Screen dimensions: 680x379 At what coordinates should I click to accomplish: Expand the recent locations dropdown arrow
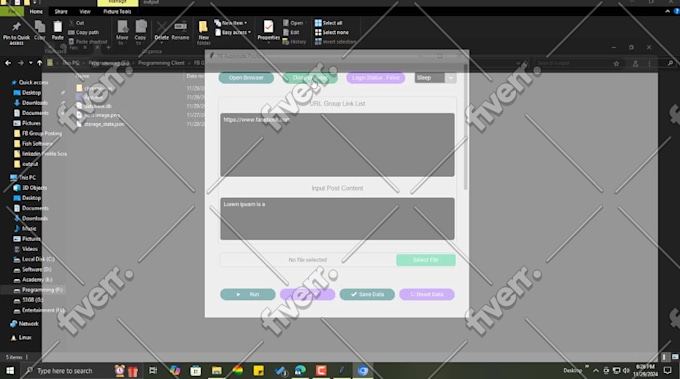[x=30, y=63]
